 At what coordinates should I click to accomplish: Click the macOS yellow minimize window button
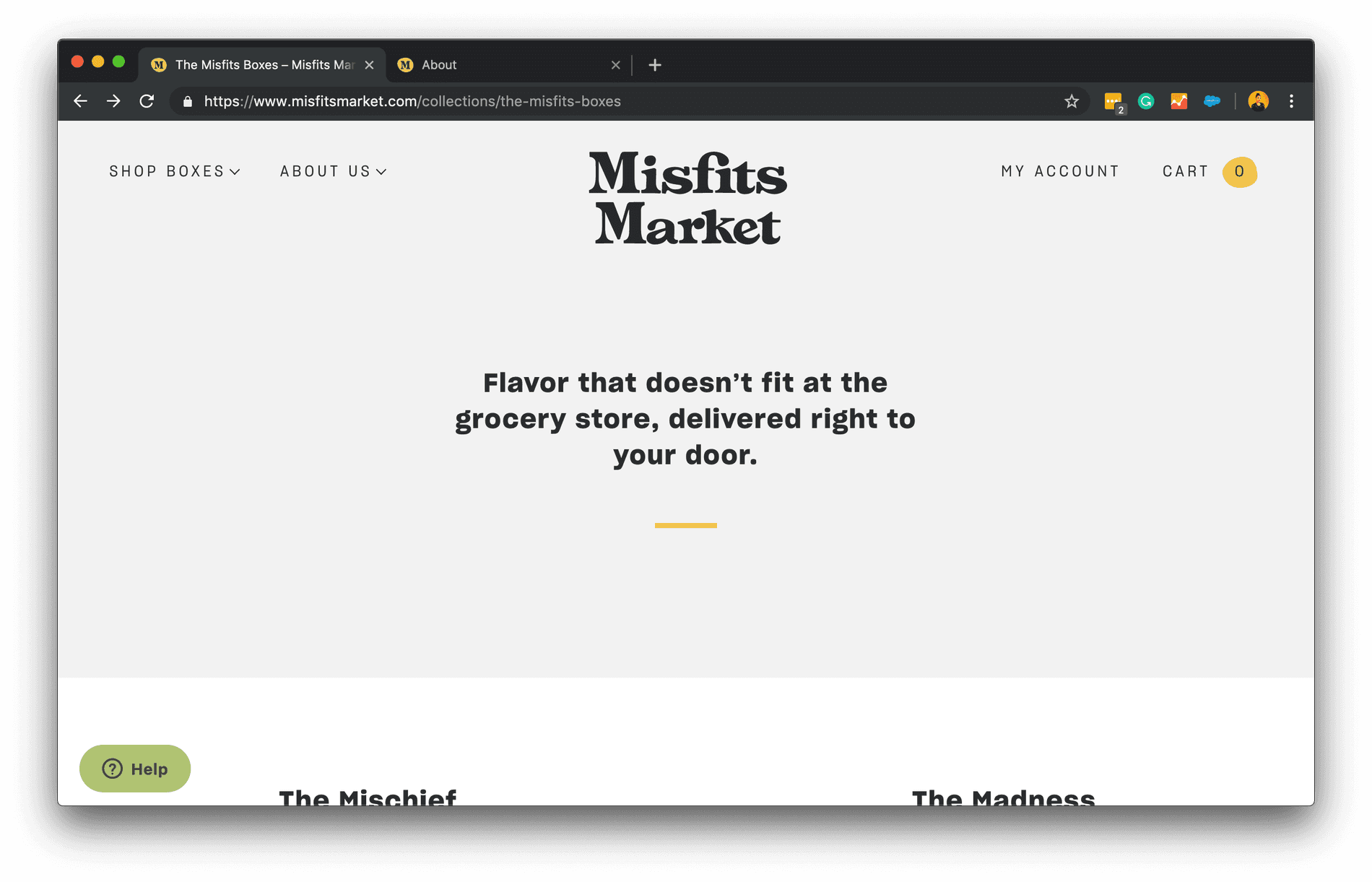point(98,62)
